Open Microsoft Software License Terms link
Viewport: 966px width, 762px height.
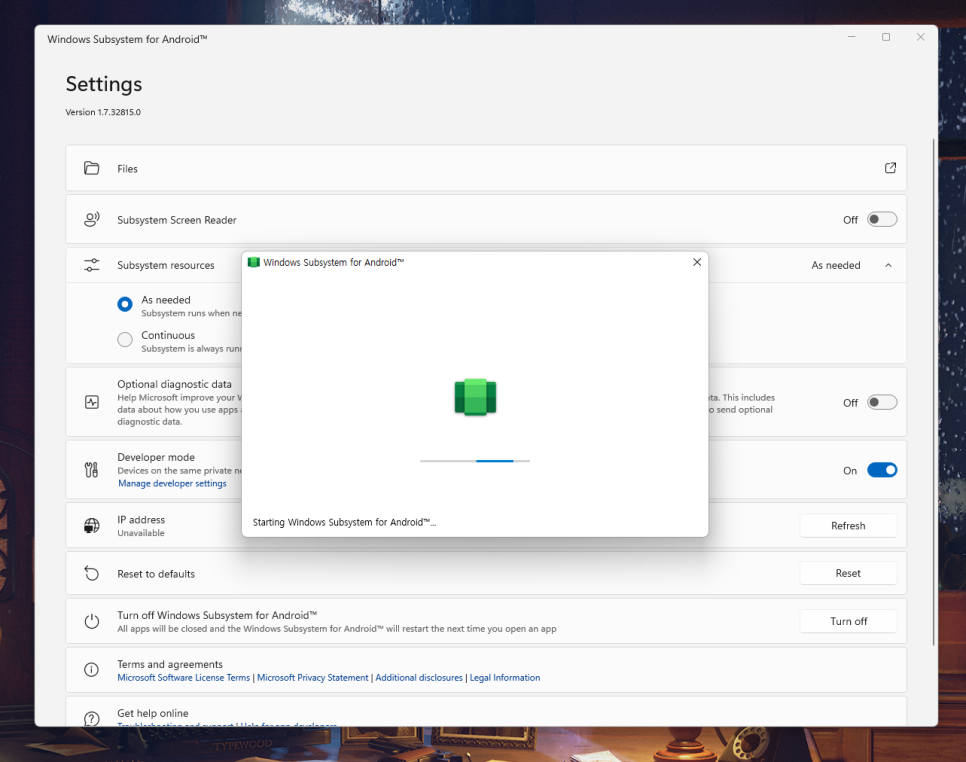[x=184, y=678]
